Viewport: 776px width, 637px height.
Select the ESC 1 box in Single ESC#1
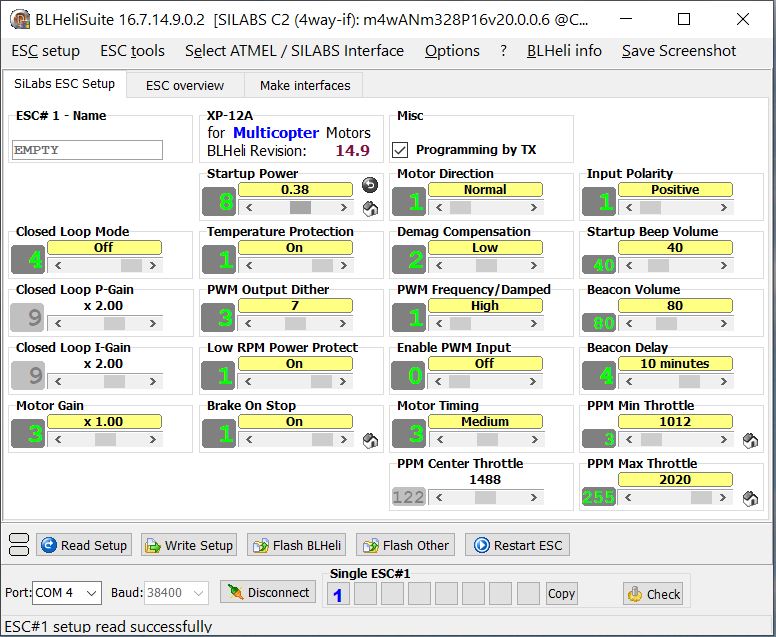click(x=337, y=594)
